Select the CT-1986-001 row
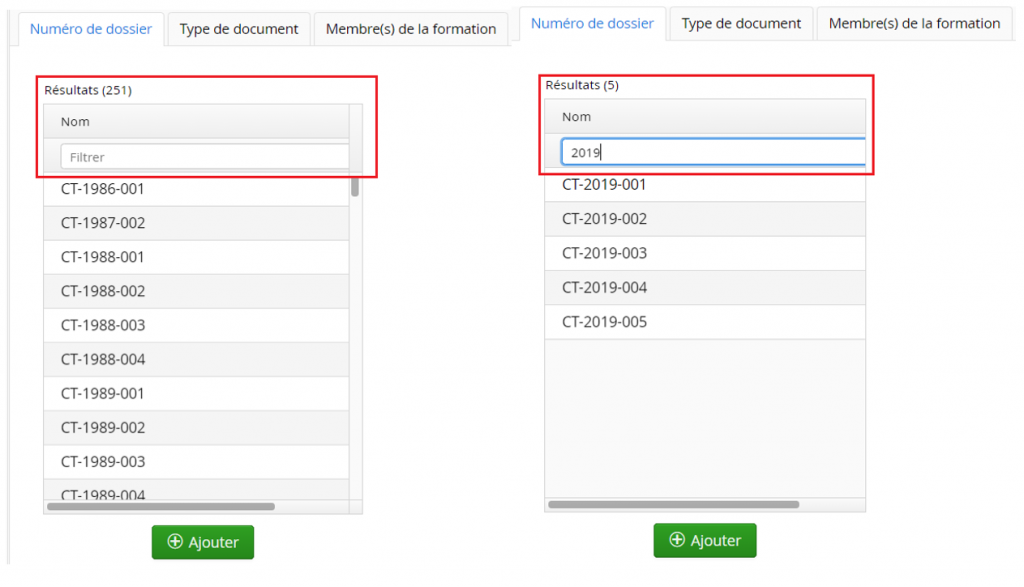This screenshot has height=587, width=1024. coord(196,189)
